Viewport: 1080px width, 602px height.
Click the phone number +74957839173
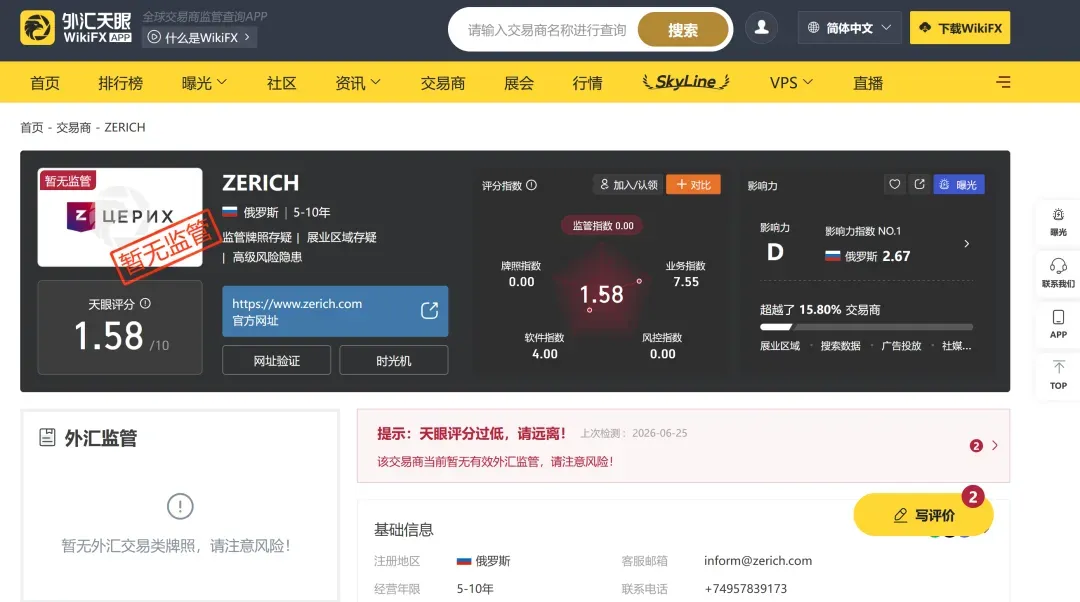point(745,588)
